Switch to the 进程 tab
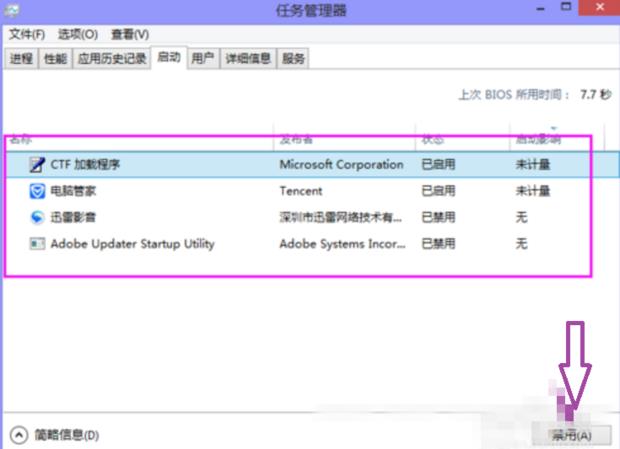Viewport: 620px width, 449px height. (x=21, y=59)
